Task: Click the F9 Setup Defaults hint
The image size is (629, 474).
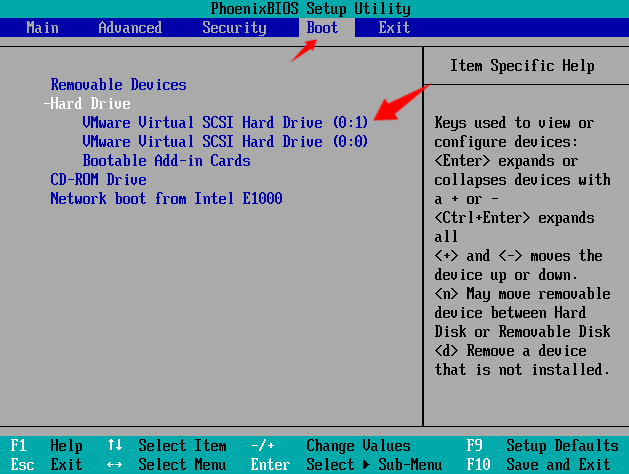Action: [542, 446]
